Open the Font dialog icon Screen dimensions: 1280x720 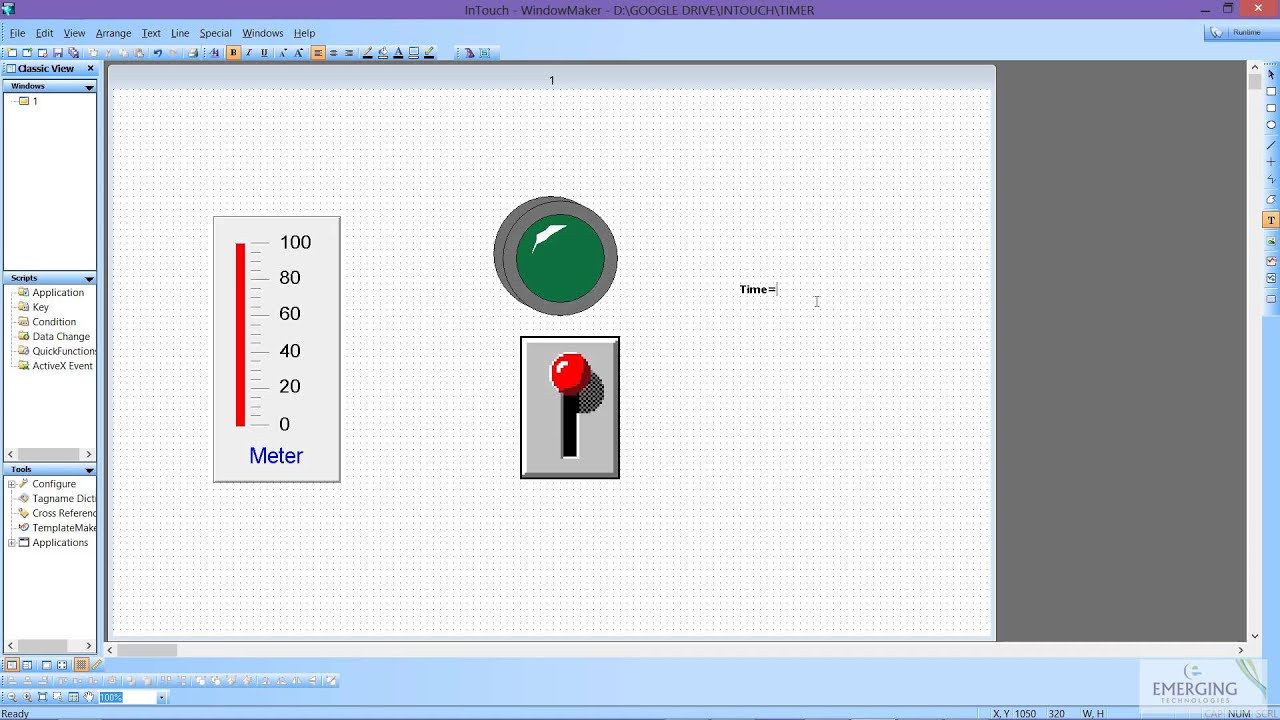pos(214,53)
